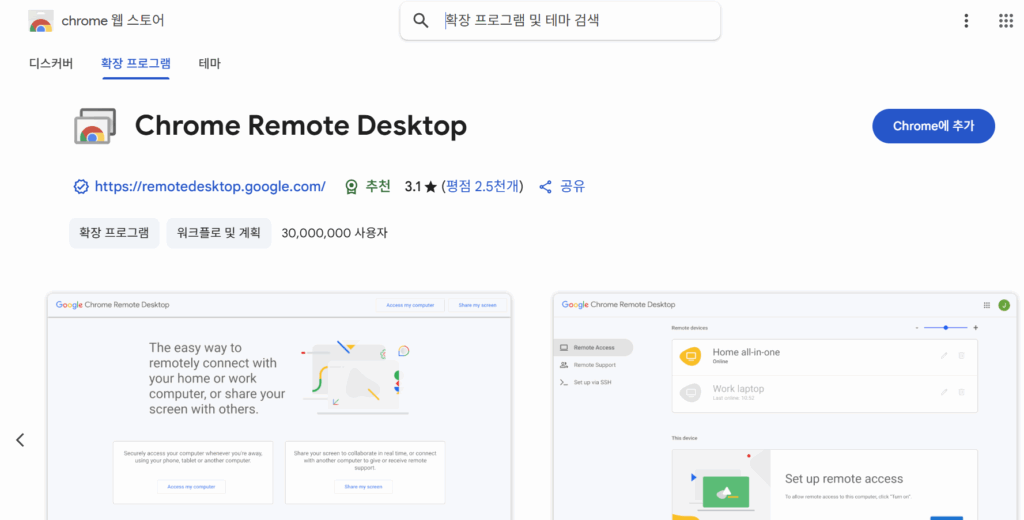Click the Chrome Remote Desktop extension icon
Image resolution: width=1024 pixels, height=520 pixels.
coord(95,126)
